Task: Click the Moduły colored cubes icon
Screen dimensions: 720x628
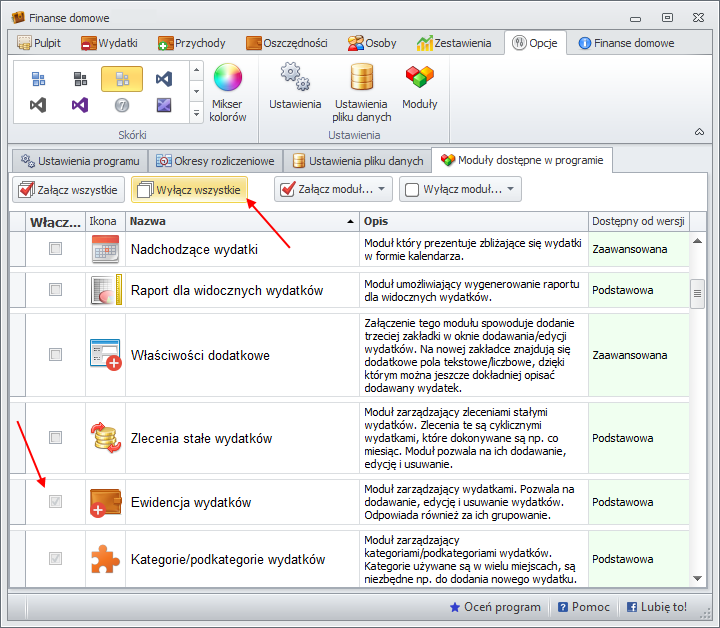Action: [419, 78]
